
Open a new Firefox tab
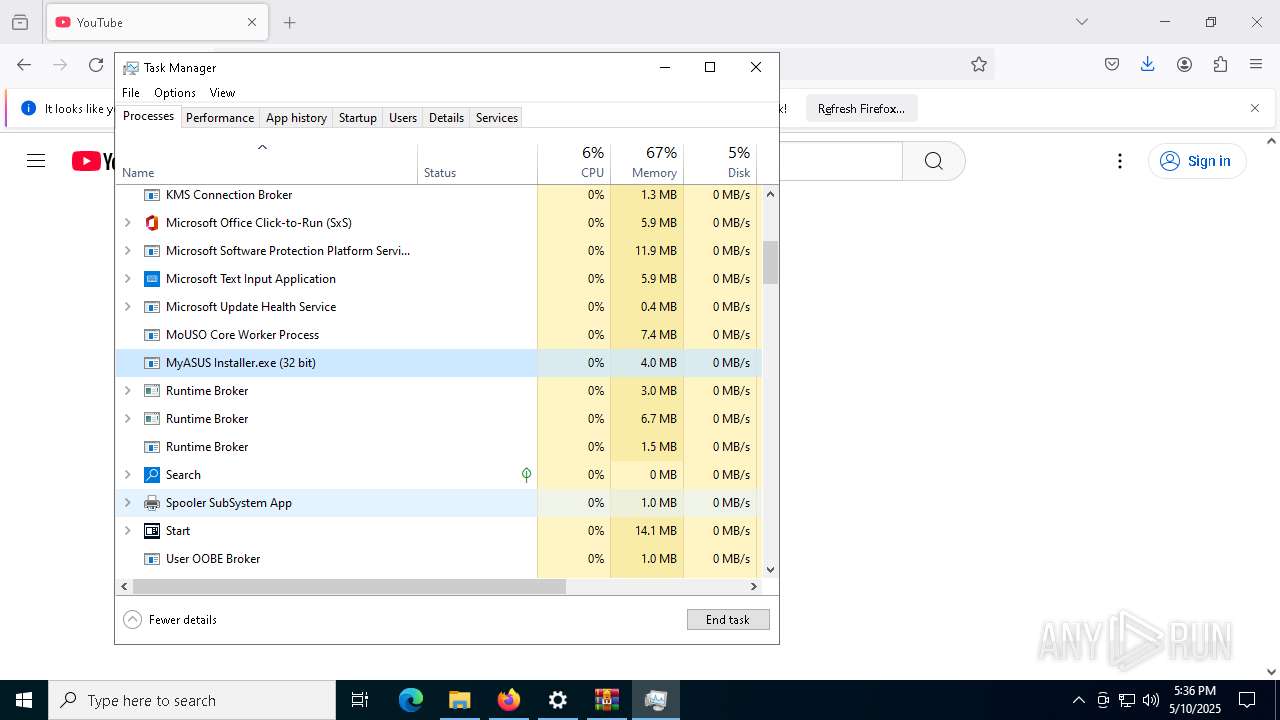pos(289,22)
